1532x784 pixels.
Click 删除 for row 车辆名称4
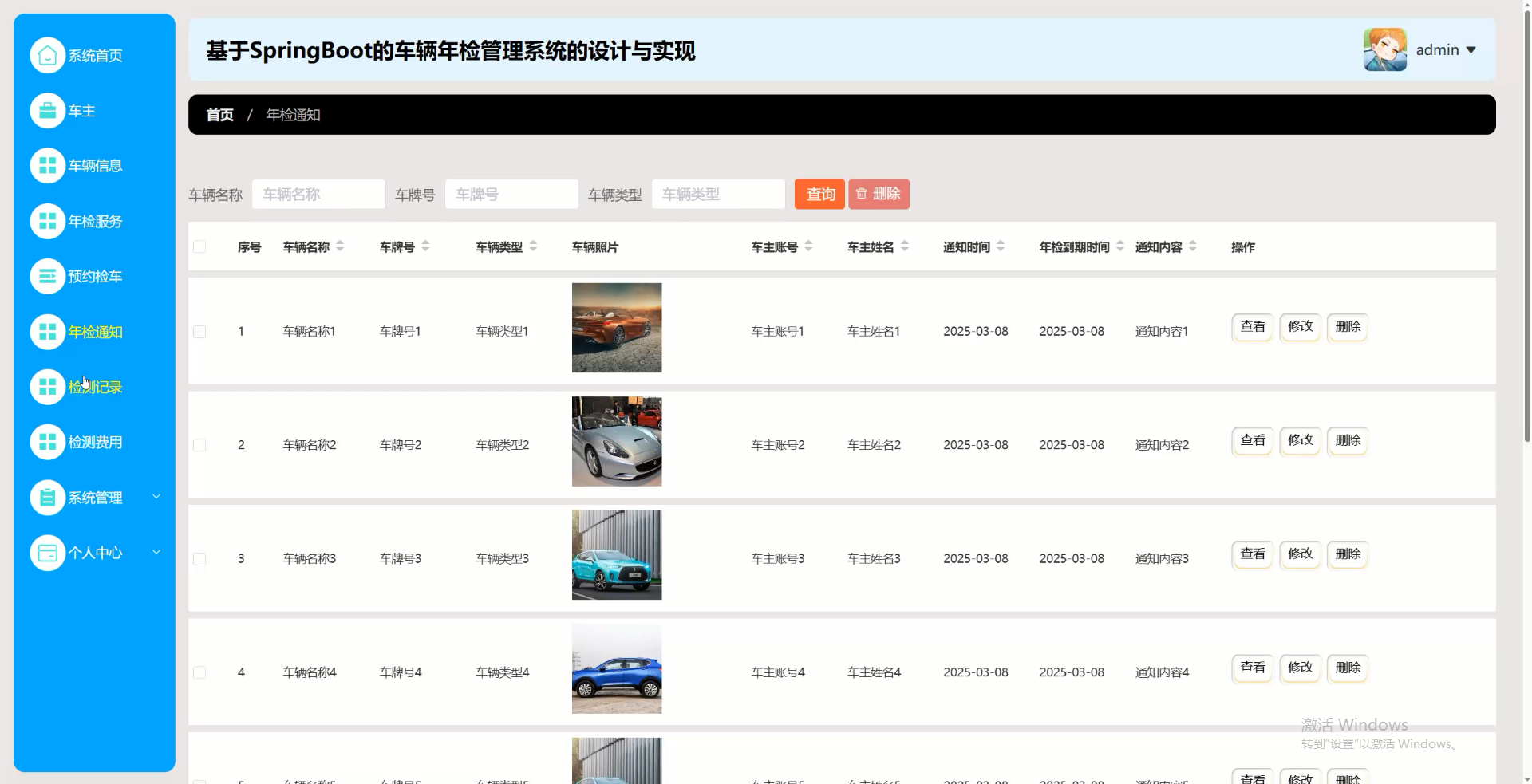1348,668
